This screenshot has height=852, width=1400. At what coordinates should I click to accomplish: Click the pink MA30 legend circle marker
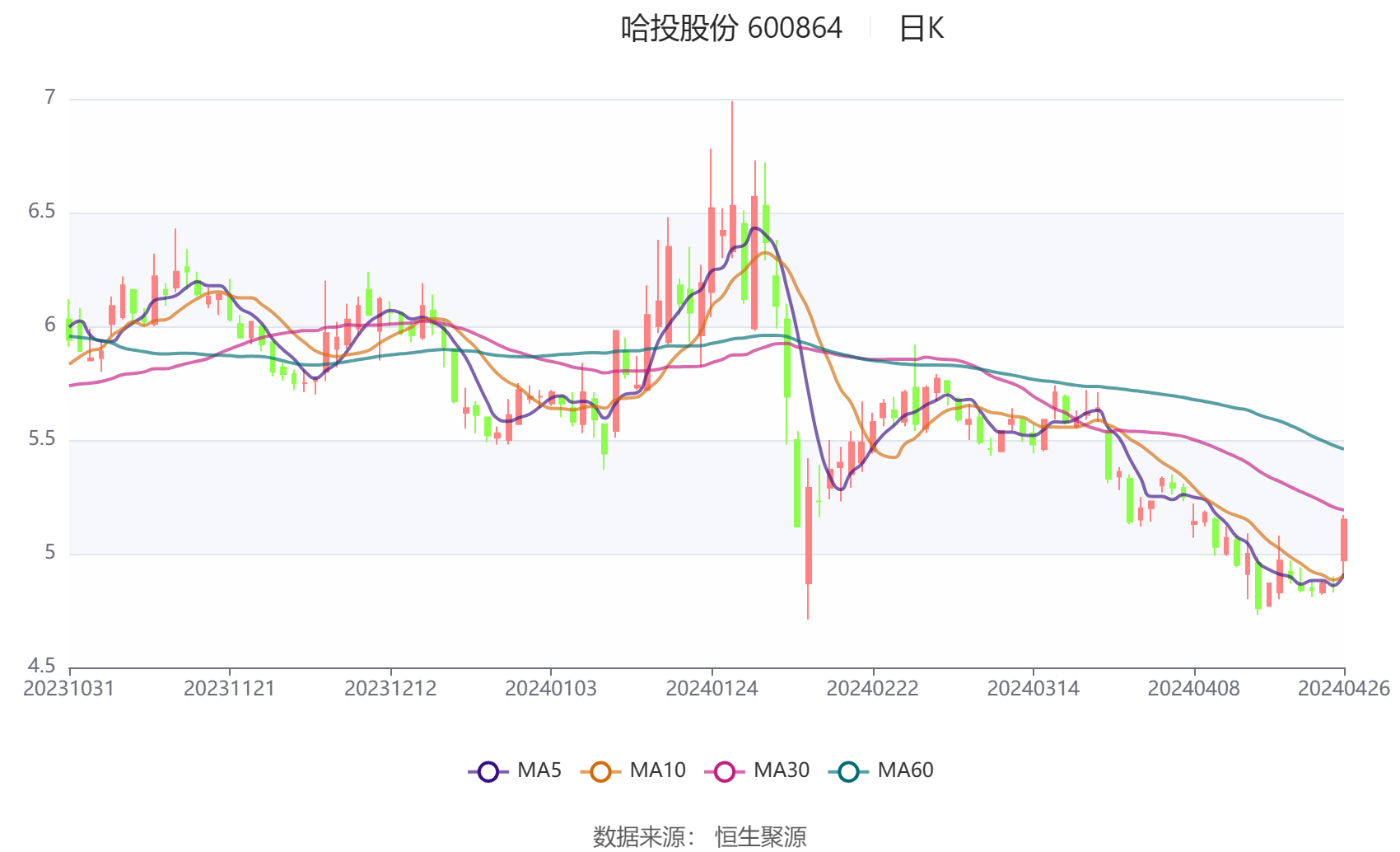(725, 772)
